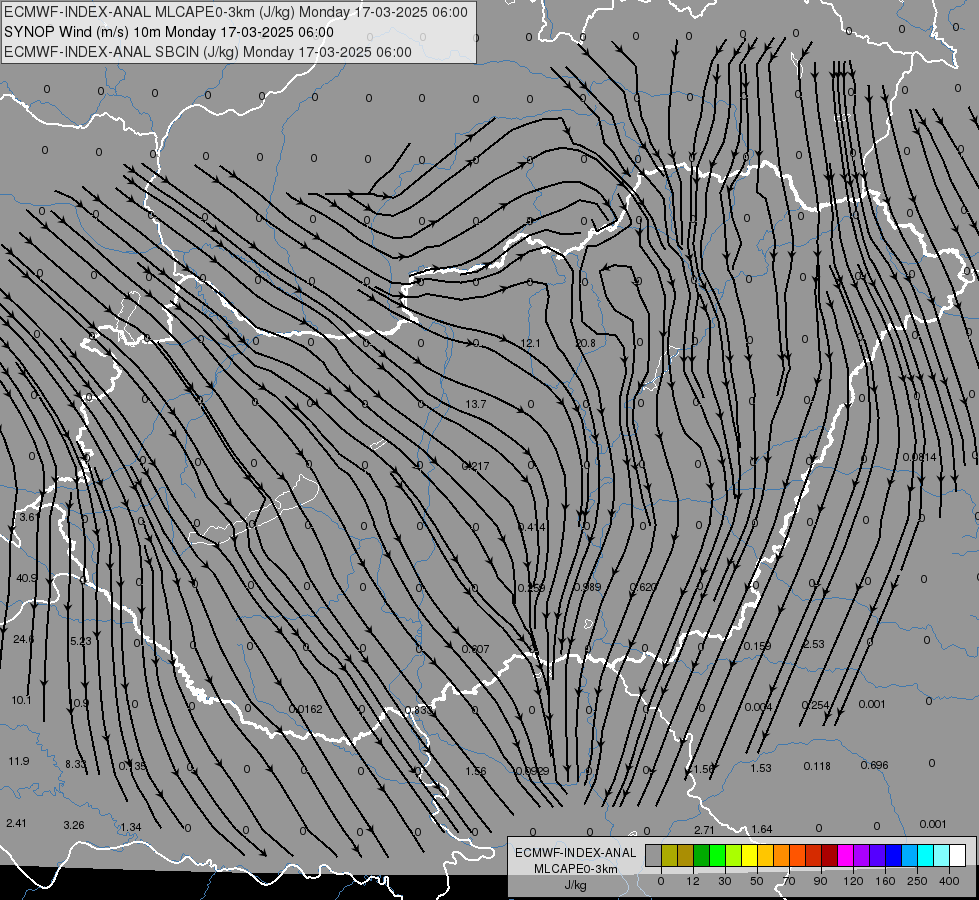Click the map value 0.833

point(418,710)
